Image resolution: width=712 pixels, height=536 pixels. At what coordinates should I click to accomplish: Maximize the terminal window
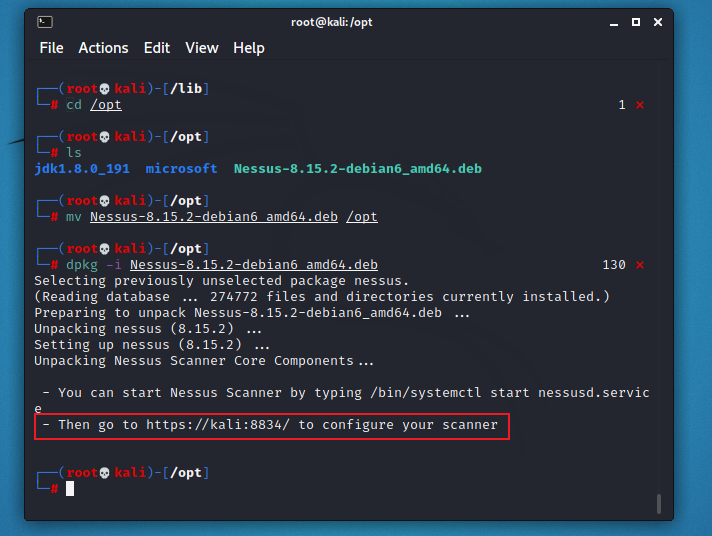[636, 22]
